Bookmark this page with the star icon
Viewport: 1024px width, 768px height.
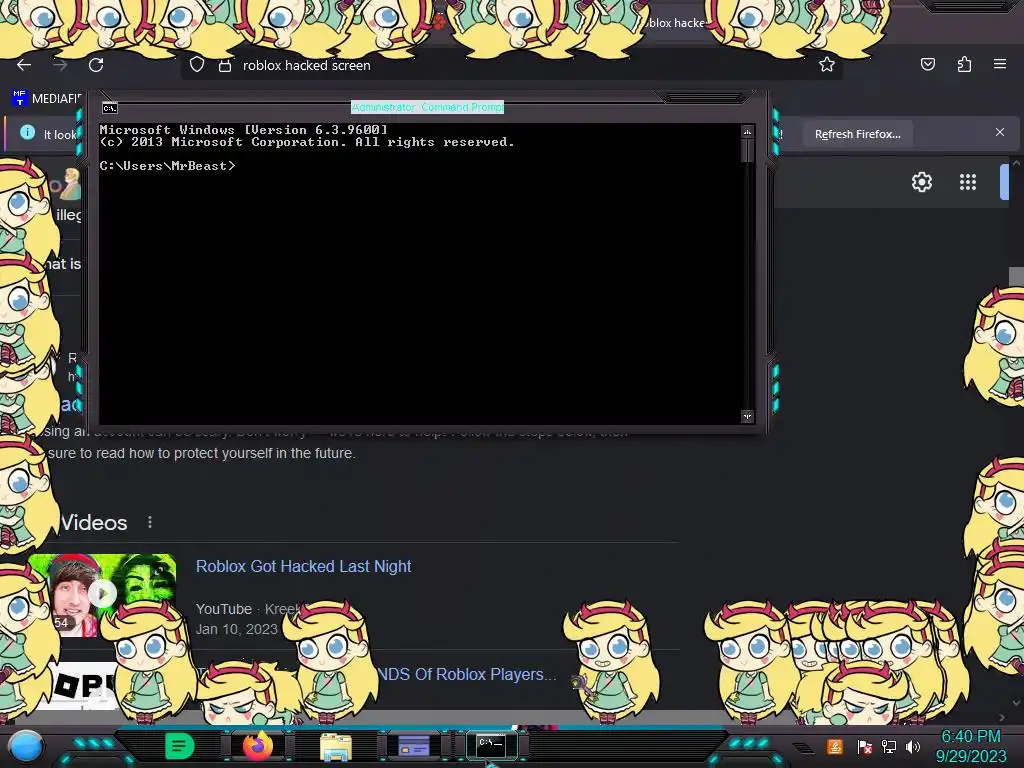click(x=827, y=64)
